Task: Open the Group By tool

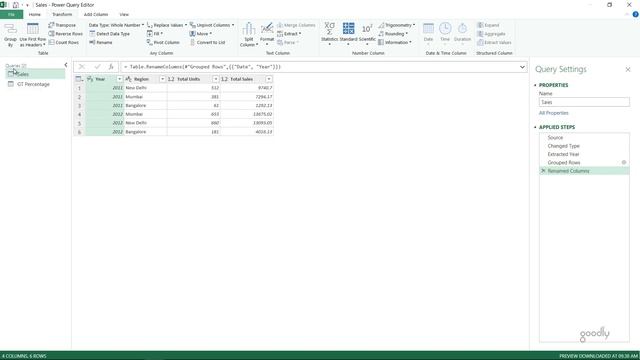Action: (10, 35)
